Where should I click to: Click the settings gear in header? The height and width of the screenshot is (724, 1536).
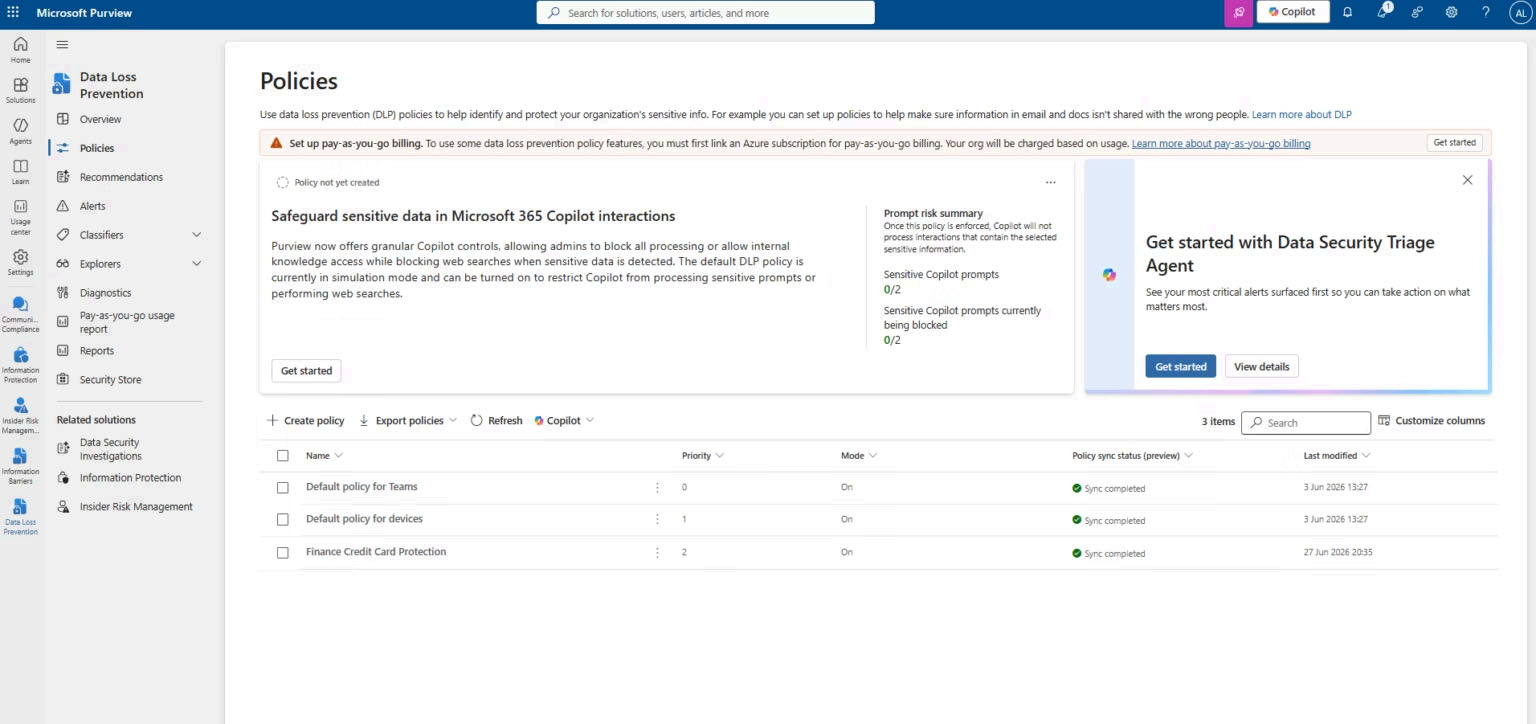point(1451,12)
